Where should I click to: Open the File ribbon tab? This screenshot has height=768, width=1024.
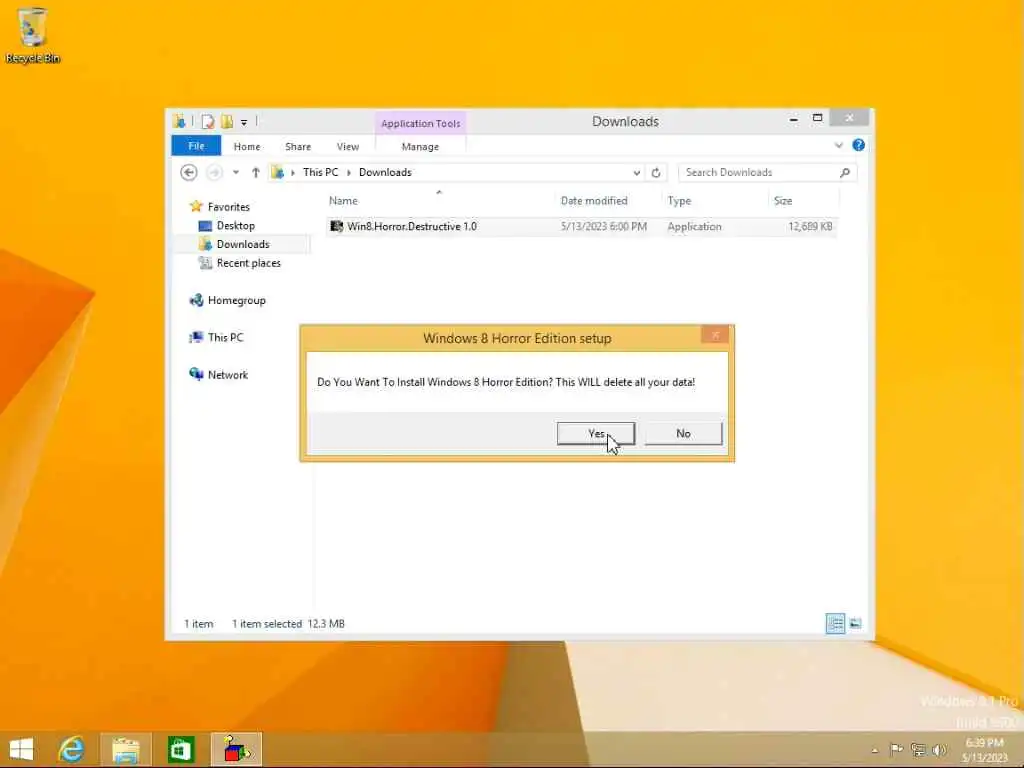pyautogui.click(x=196, y=146)
